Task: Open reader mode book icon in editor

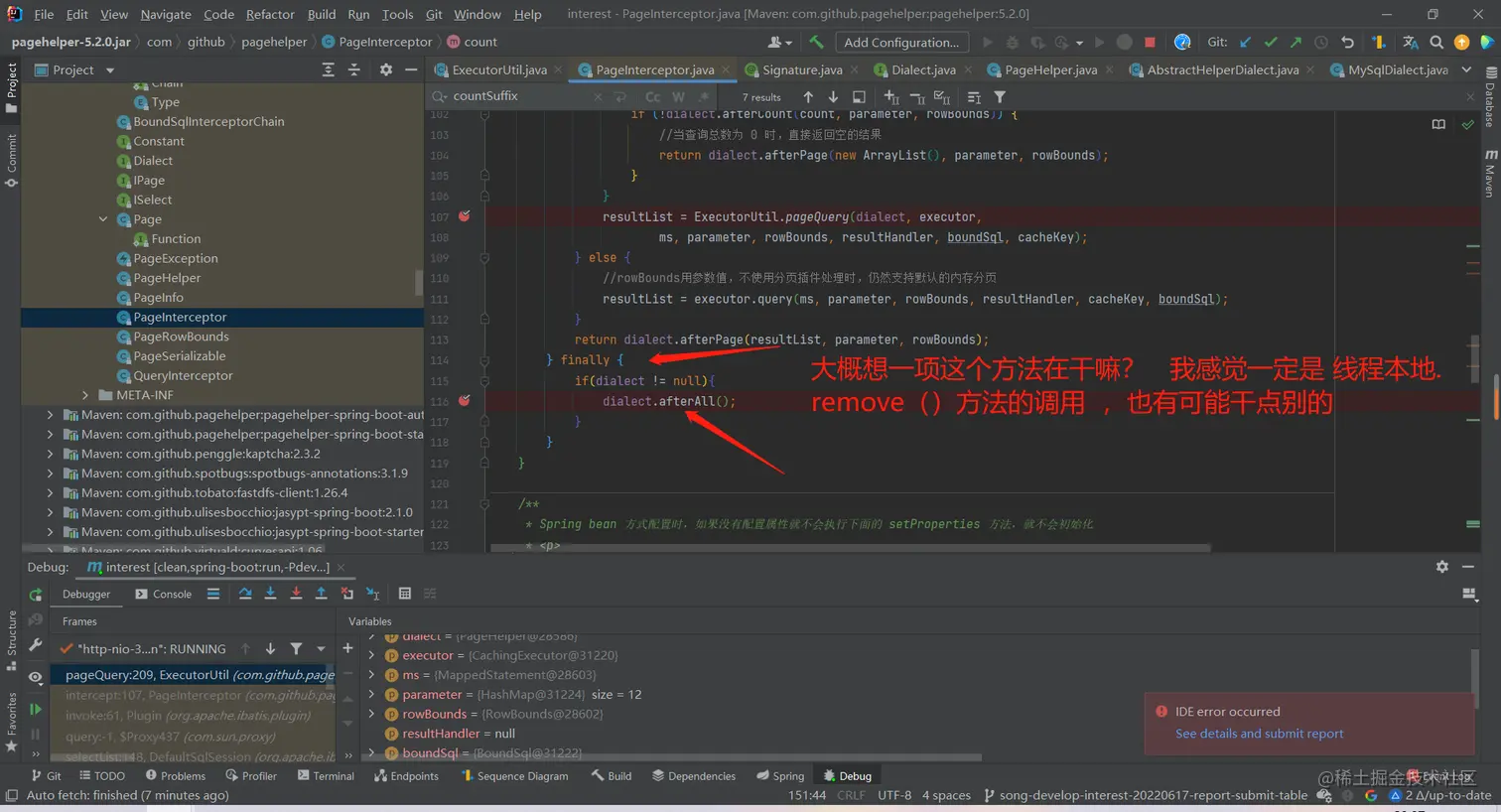Action: coord(1438,124)
